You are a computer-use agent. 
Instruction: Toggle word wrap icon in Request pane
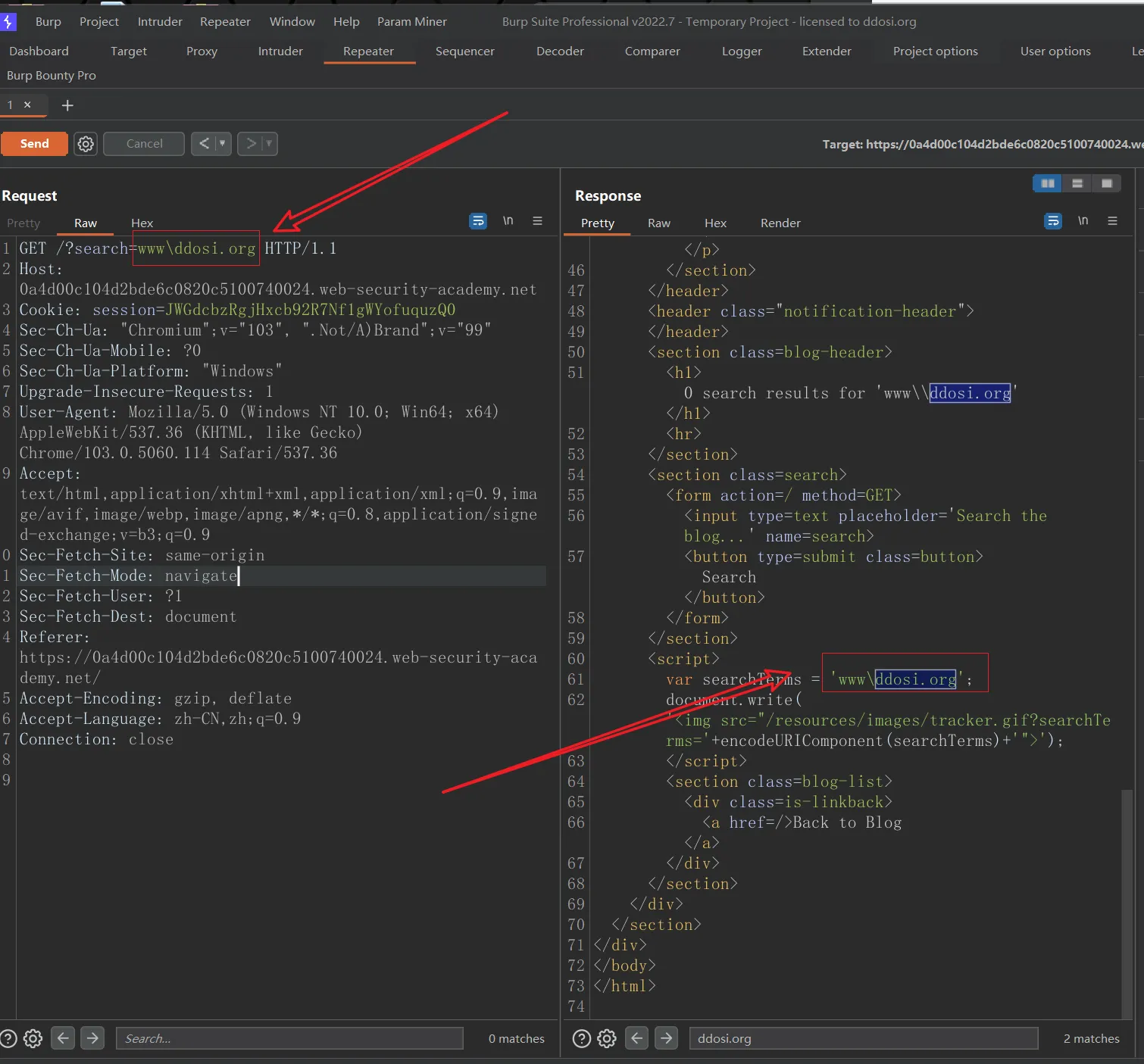(x=478, y=221)
